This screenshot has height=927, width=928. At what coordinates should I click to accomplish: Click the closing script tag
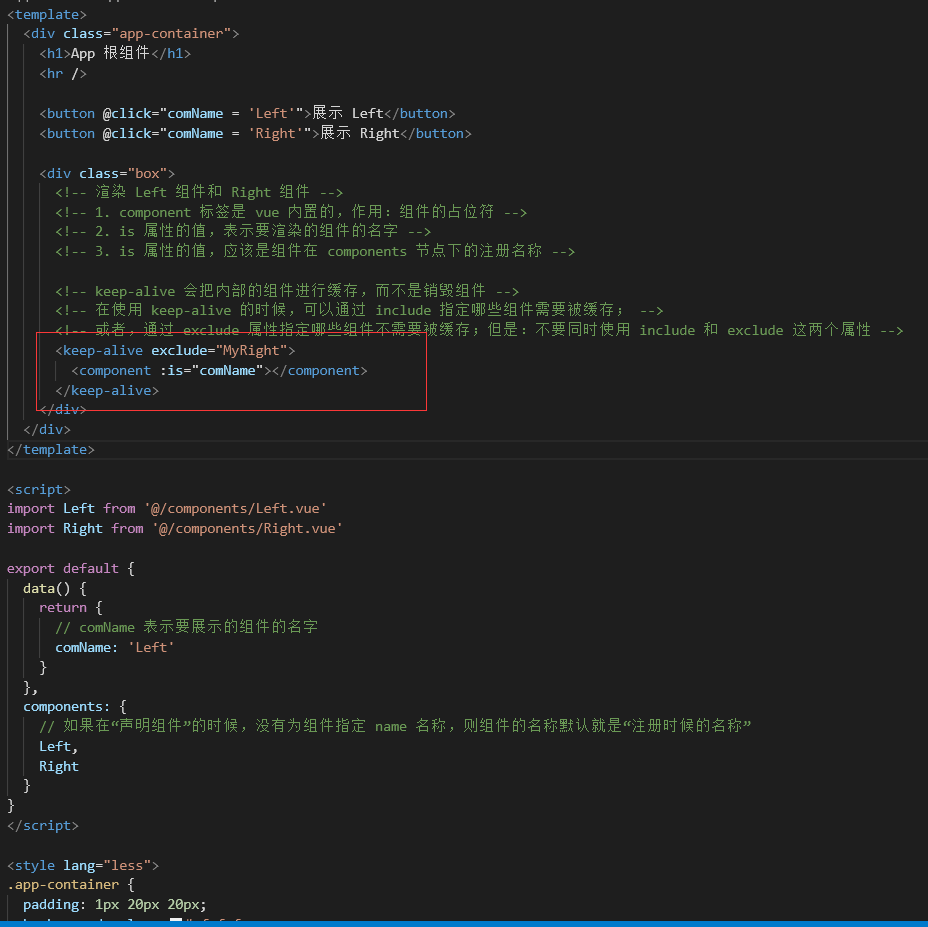pos(42,825)
